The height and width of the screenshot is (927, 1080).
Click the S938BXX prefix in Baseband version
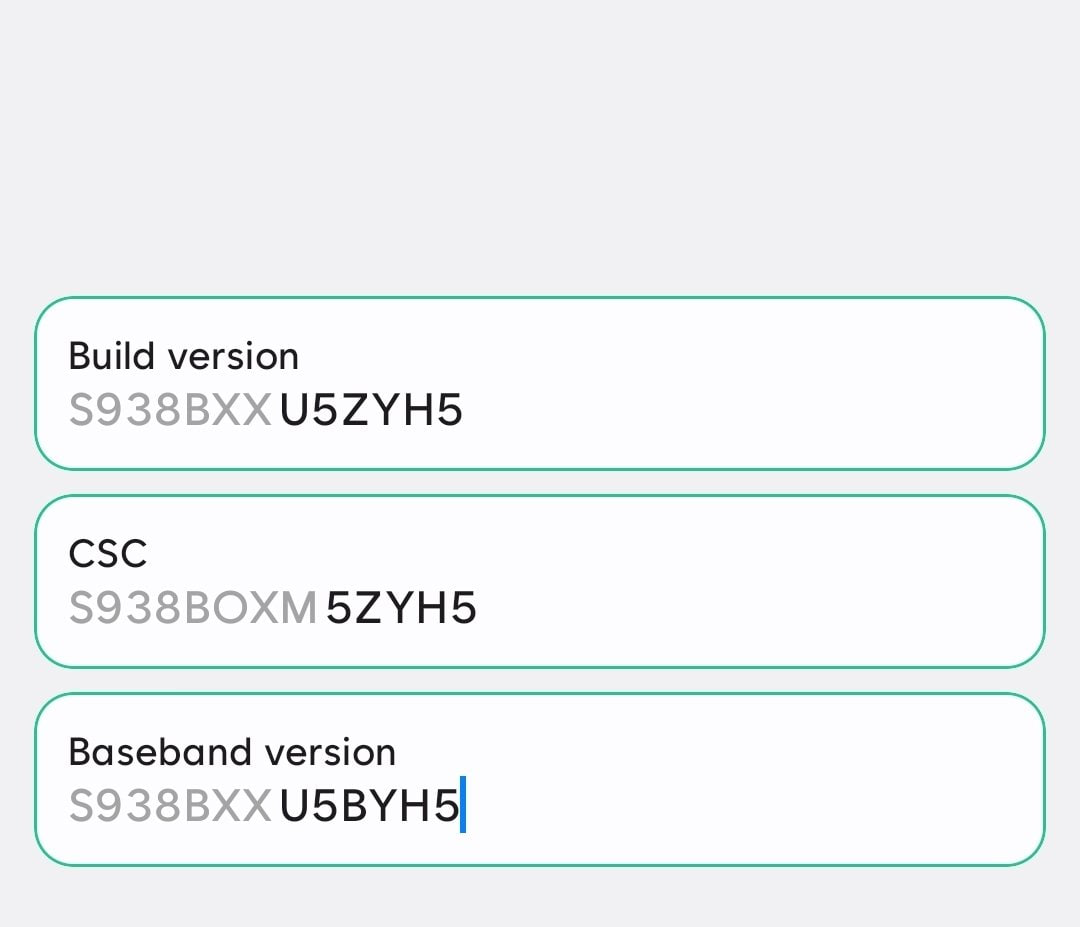pos(165,805)
